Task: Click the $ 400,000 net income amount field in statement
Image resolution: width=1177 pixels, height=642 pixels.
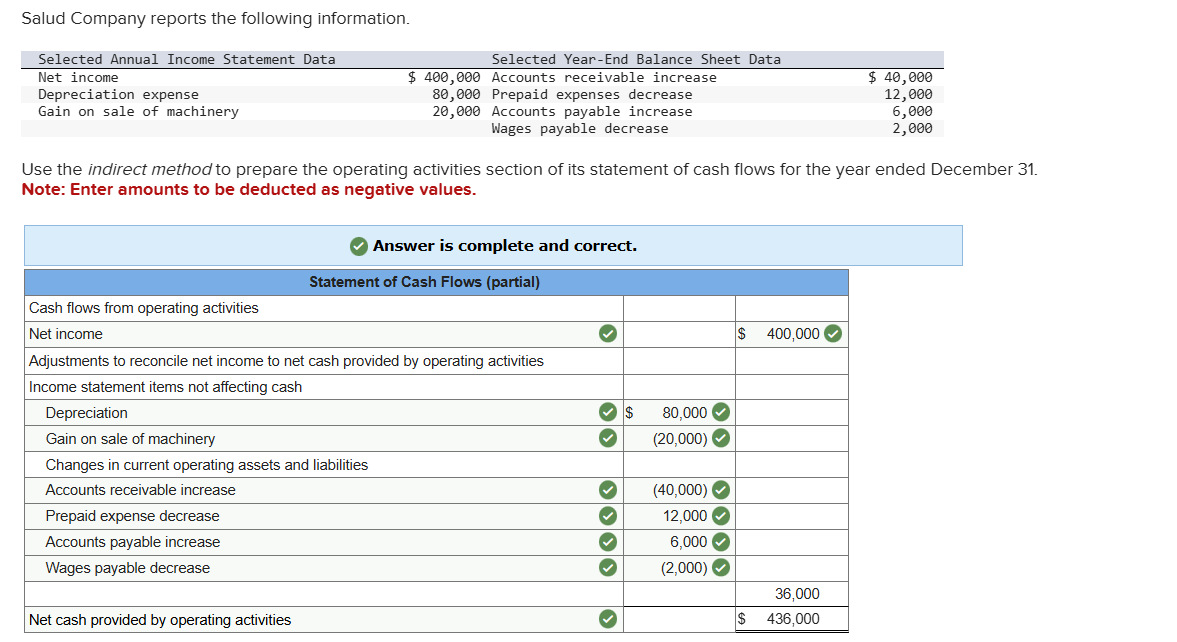Action: 792,334
